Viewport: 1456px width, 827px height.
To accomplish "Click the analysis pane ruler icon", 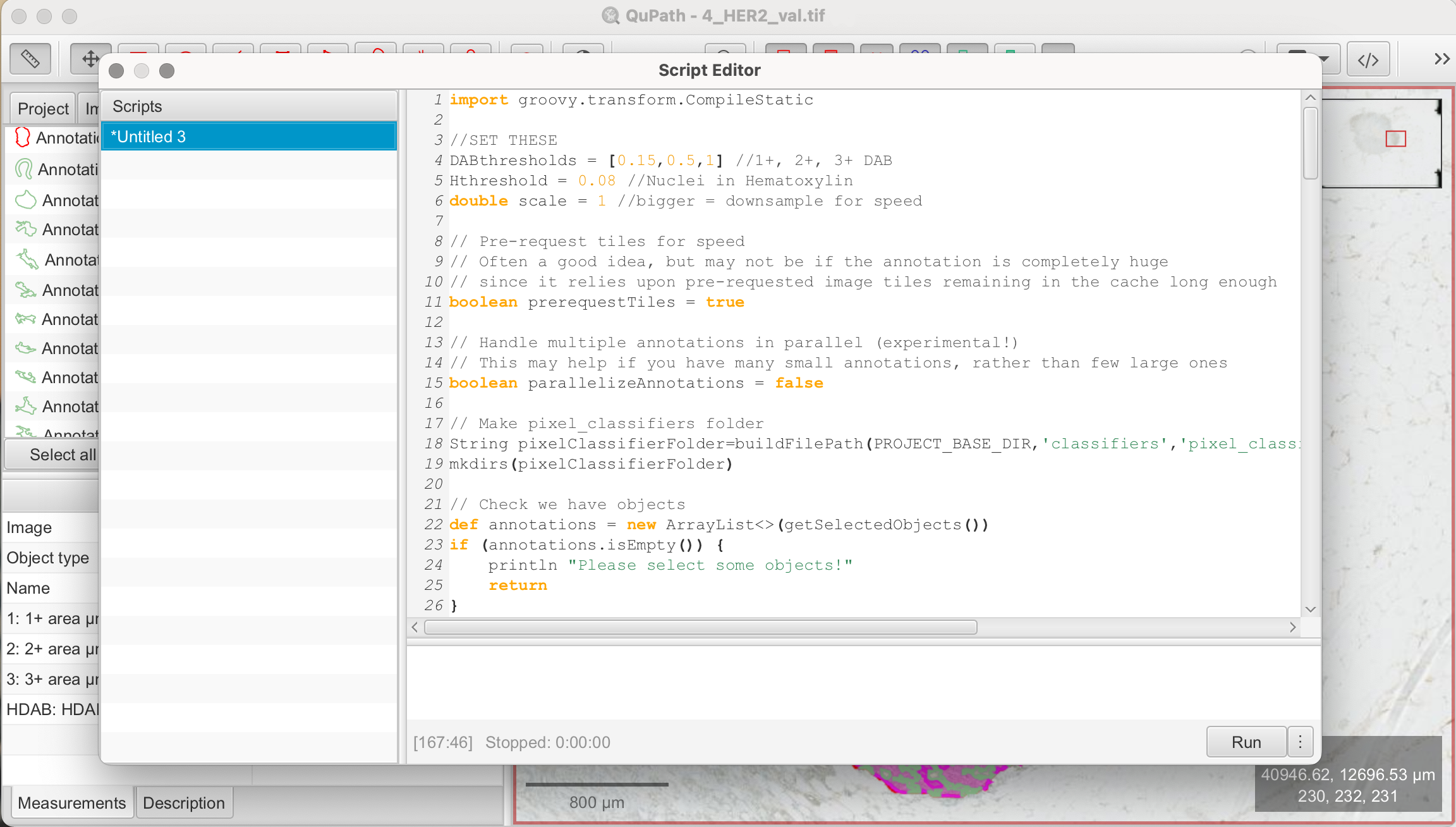I will pos(30,59).
